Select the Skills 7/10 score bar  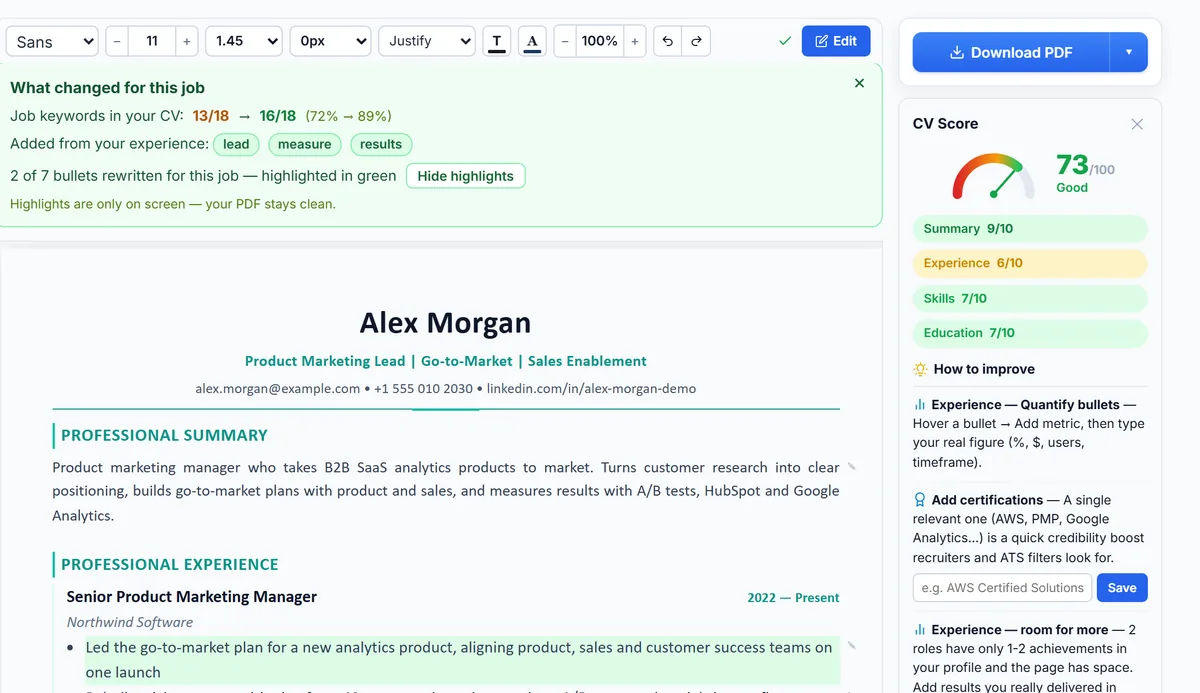1030,298
